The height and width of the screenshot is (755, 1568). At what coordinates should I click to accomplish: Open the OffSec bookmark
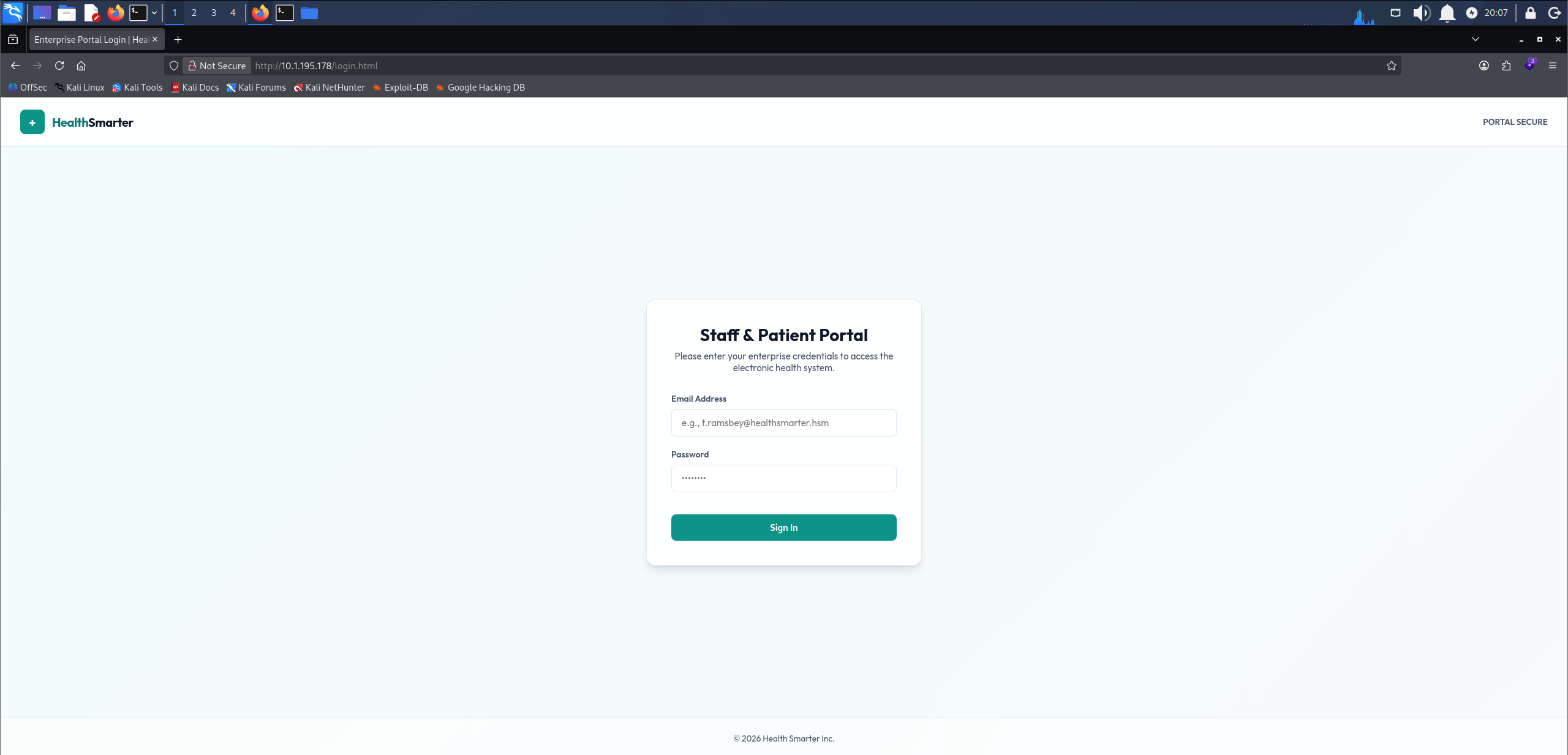[x=28, y=88]
